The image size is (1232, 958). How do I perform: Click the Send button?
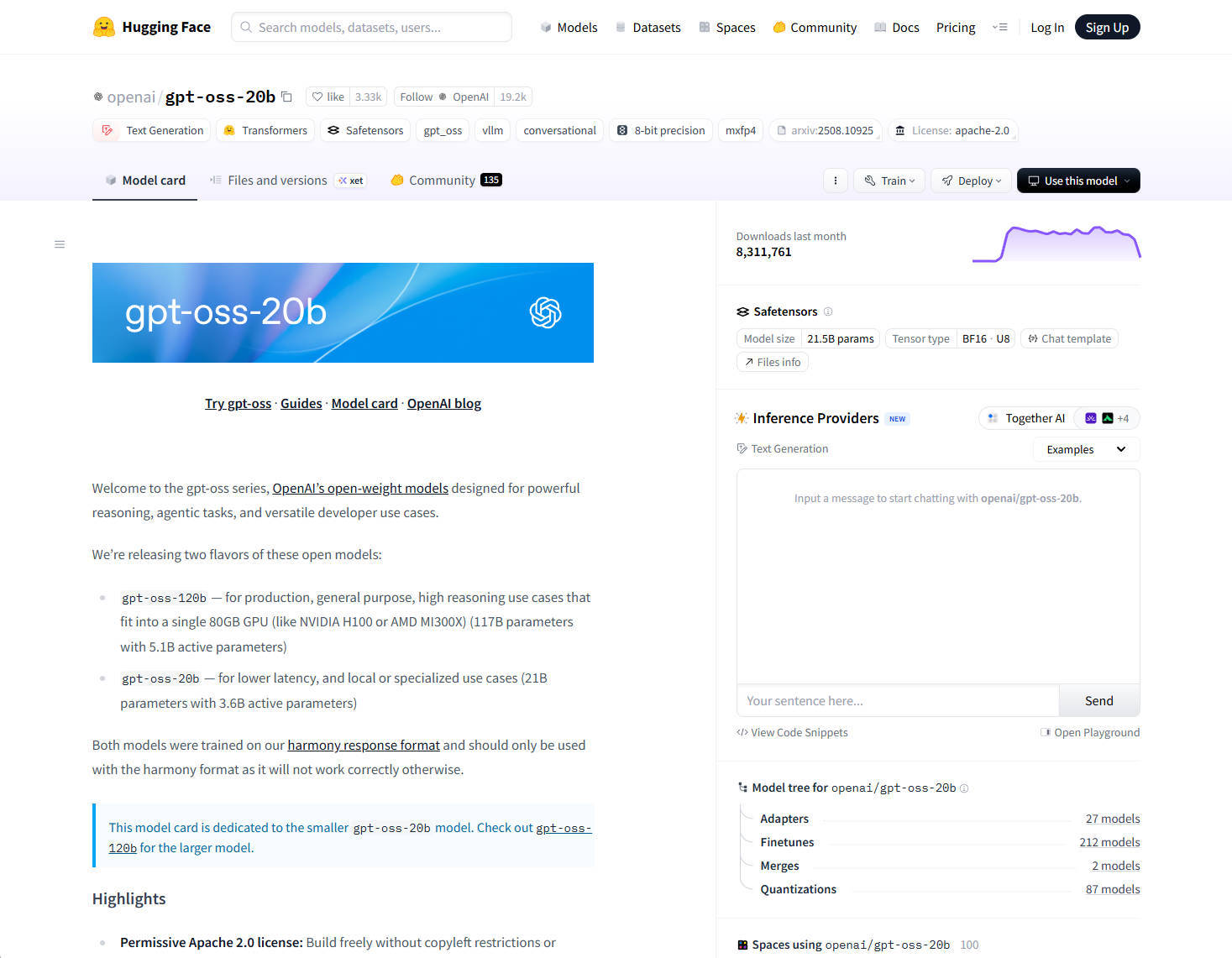coord(1099,700)
